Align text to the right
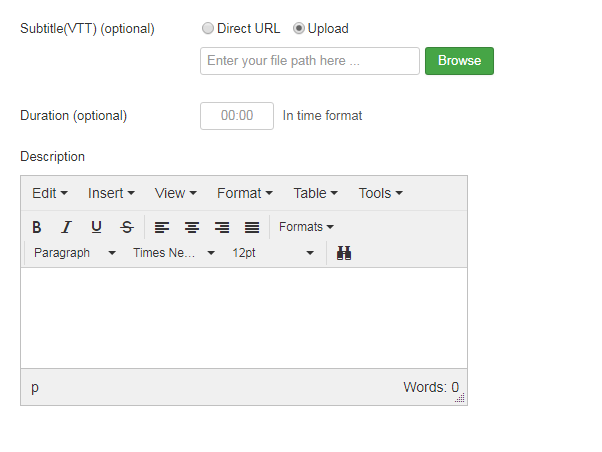The width and height of the screenshot is (602, 452). pos(222,227)
